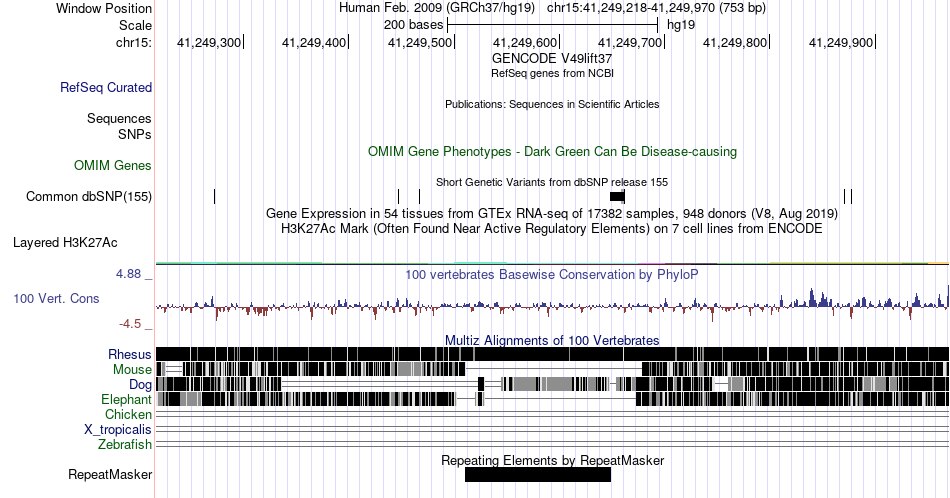Click the Rhesus alignment label

(x=130, y=354)
